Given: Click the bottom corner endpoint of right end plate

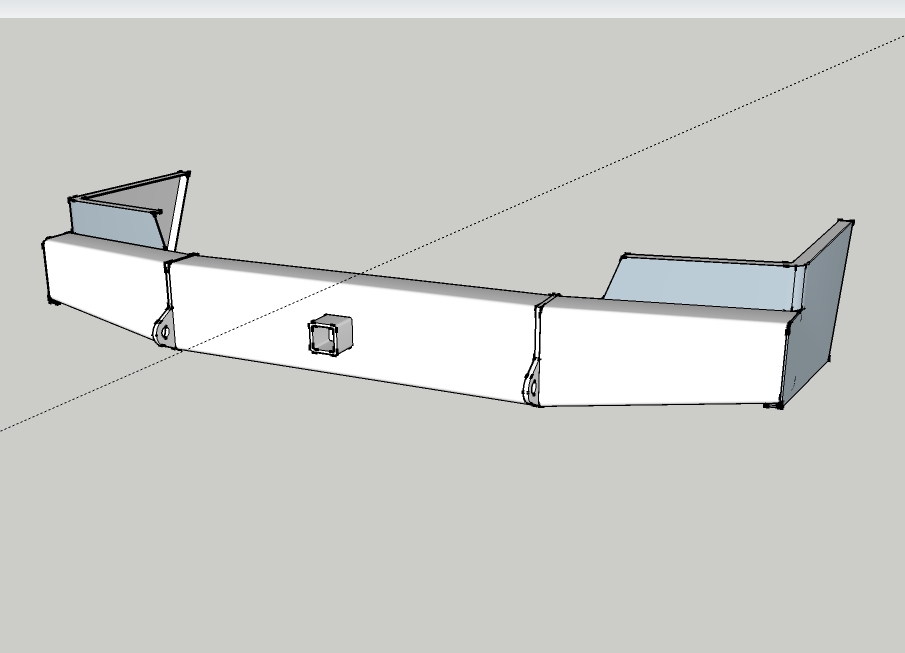Looking at the screenshot, I should click(x=778, y=405).
